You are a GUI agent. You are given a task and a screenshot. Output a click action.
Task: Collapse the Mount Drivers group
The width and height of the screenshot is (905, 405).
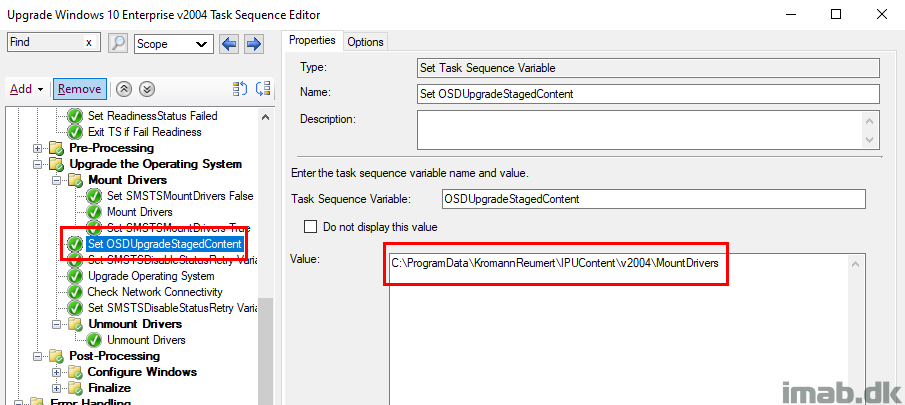pyautogui.click(x=57, y=181)
